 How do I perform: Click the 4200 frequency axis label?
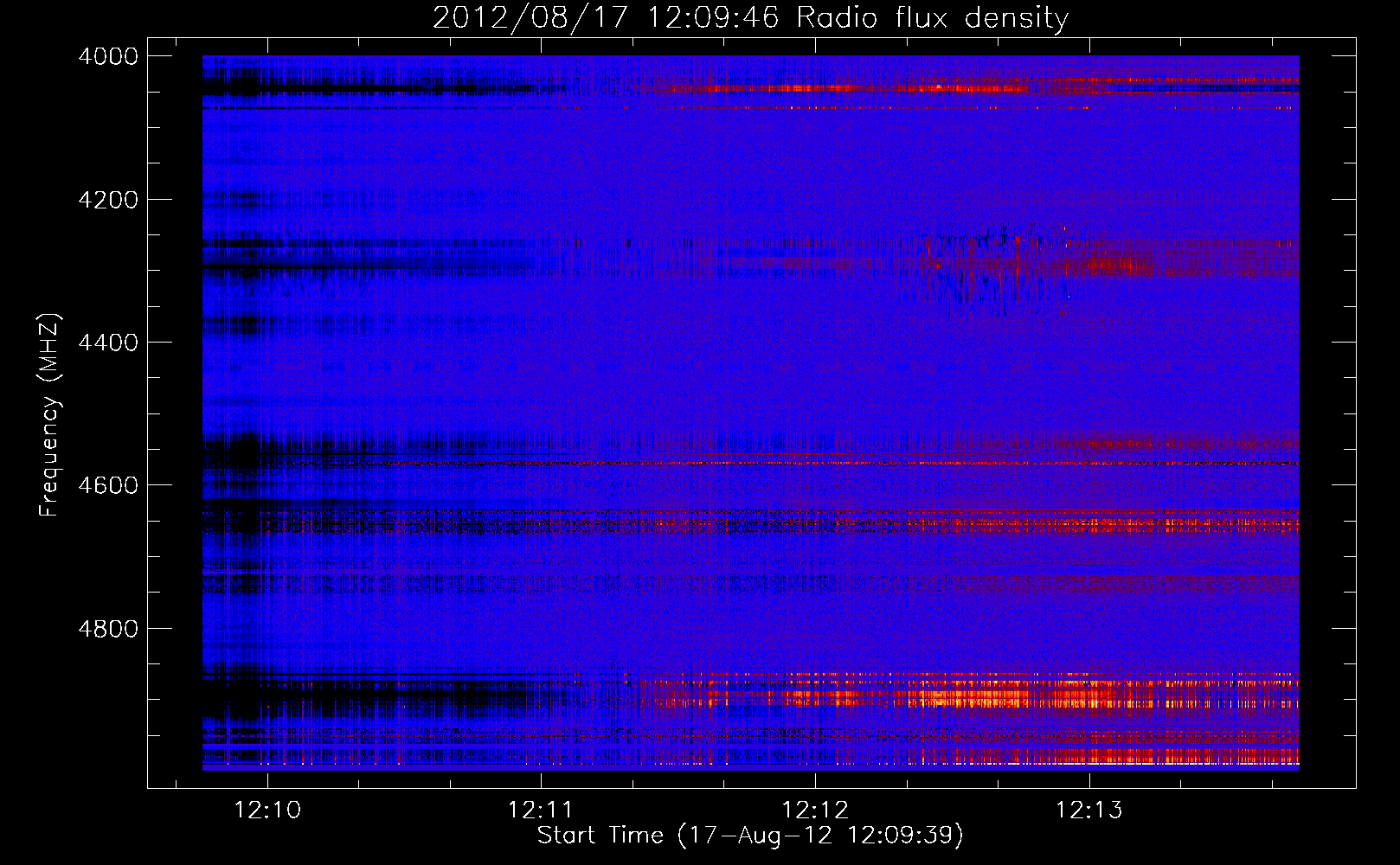tap(108, 200)
